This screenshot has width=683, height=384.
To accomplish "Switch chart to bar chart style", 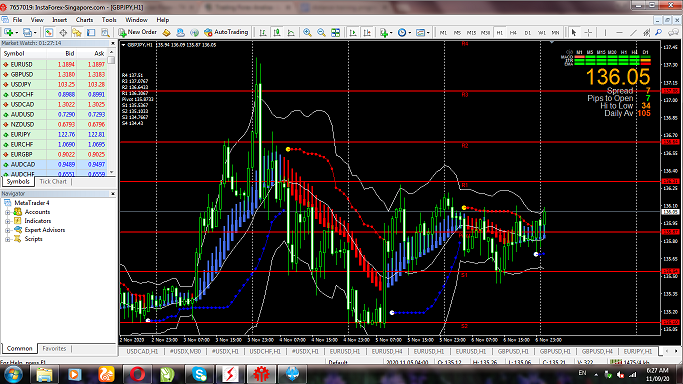I will coord(263,32).
